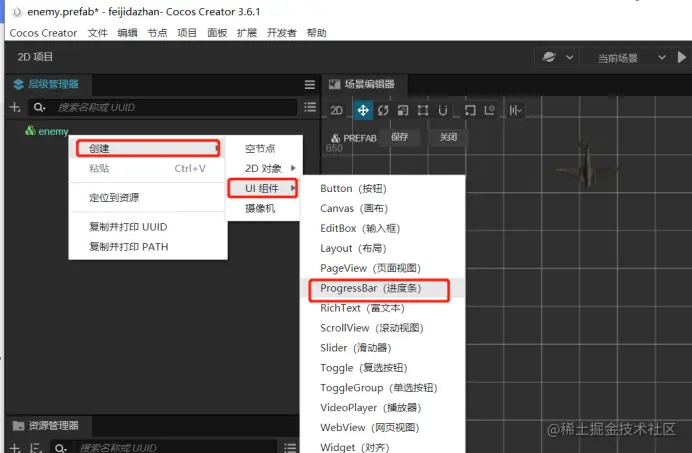Select Canvas (画布) component
This screenshot has height=453, width=692.
coord(382,208)
